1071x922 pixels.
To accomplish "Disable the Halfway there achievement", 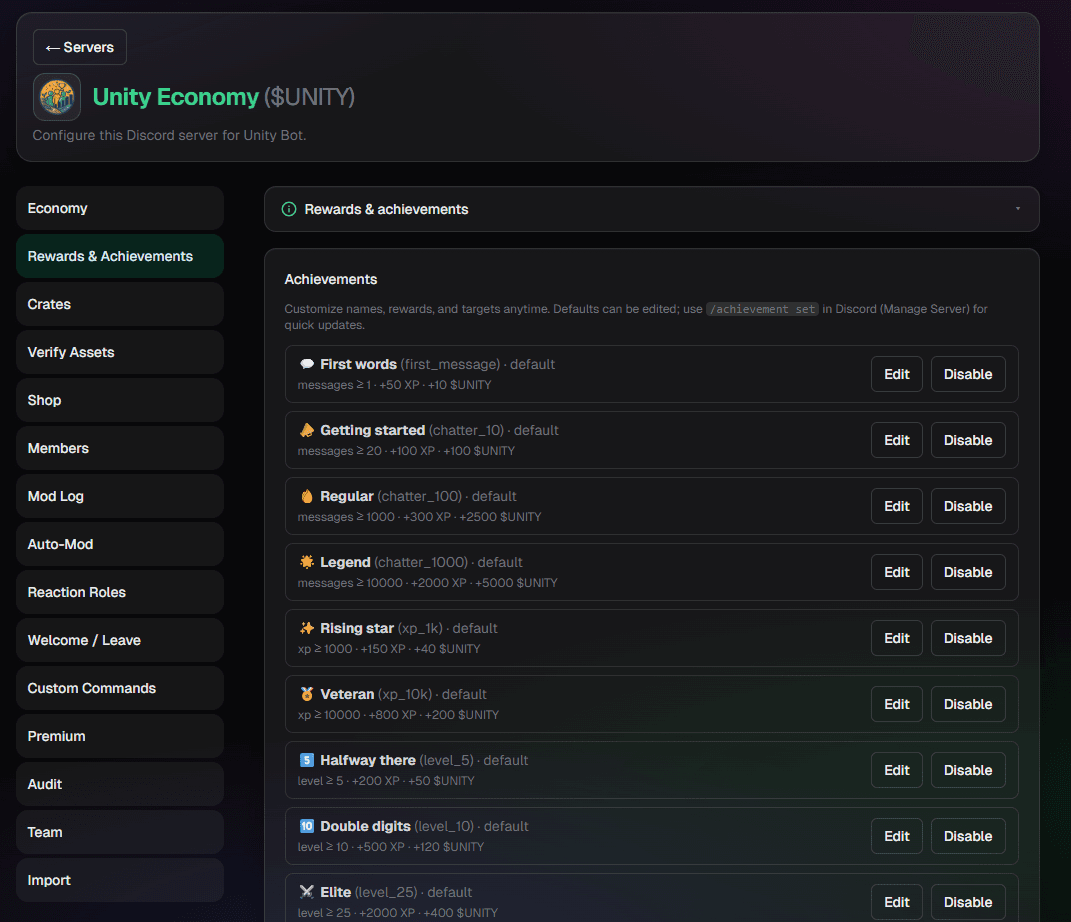I will (x=968, y=770).
